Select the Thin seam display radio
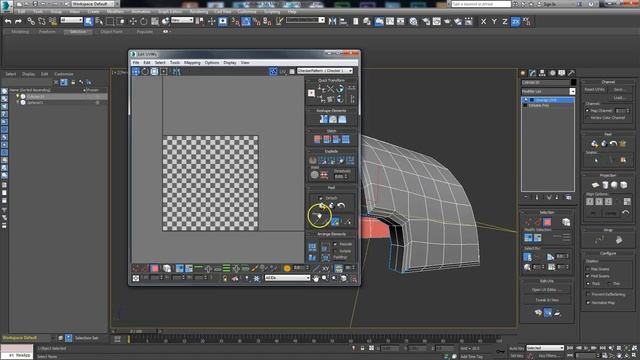Viewport: 640px width, 360px height. click(x=609, y=283)
